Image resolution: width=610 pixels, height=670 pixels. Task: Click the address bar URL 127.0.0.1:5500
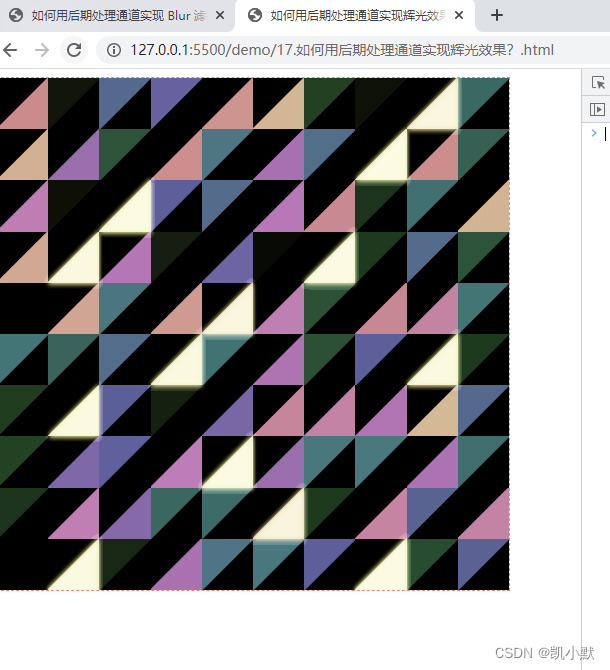coord(342,50)
